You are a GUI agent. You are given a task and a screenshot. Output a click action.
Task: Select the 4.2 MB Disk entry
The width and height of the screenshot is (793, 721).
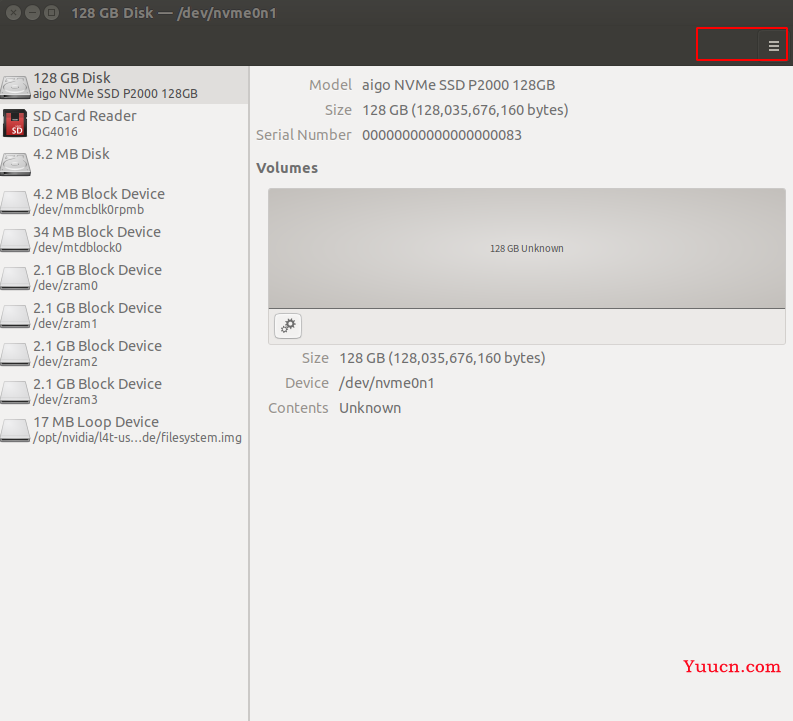pos(124,162)
